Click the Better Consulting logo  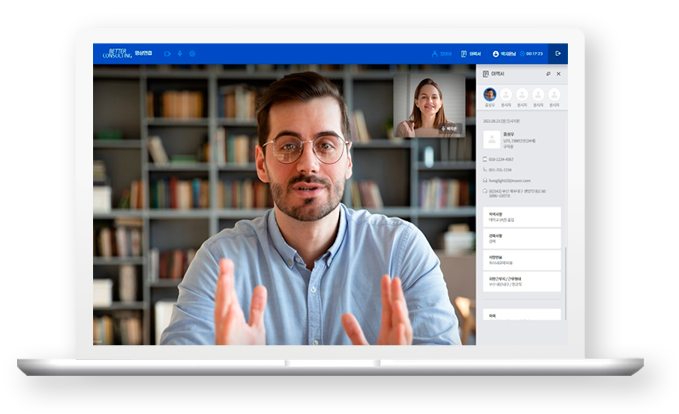(x=117, y=53)
